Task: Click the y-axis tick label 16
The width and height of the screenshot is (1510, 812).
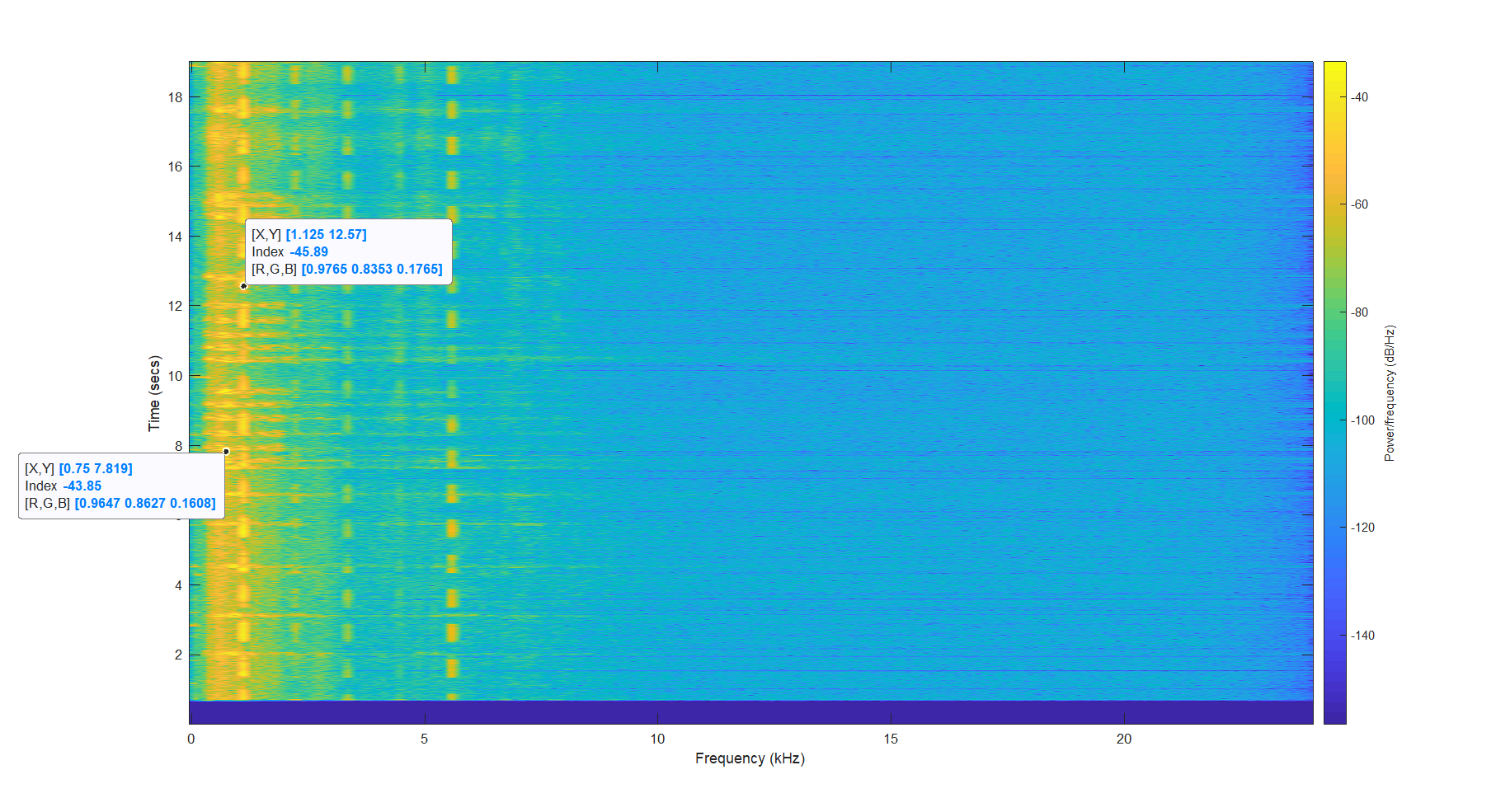Action: 175,167
